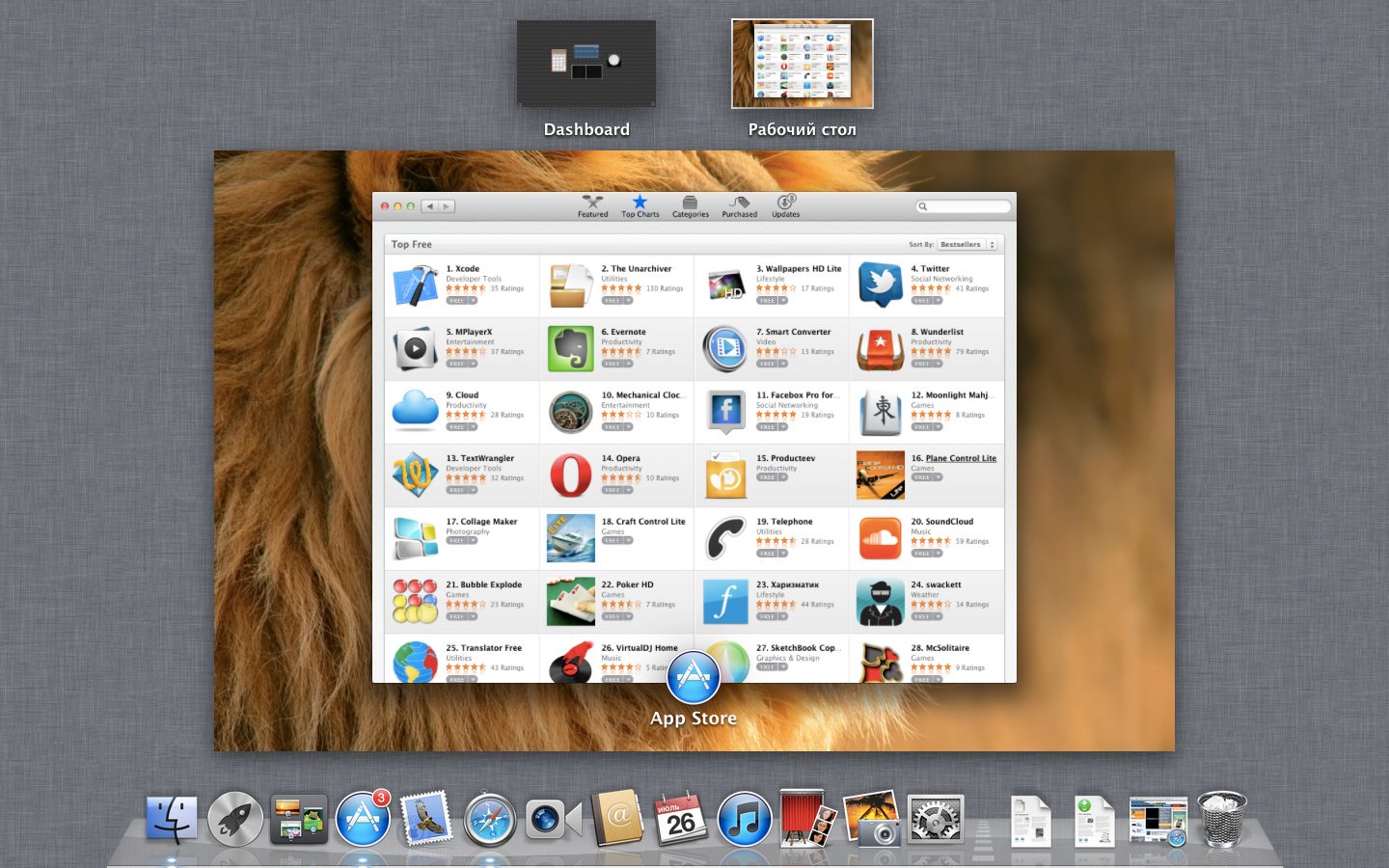Open Mail stamp icon in Dock
1389x868 pixels.
click(x=425, y=818)
